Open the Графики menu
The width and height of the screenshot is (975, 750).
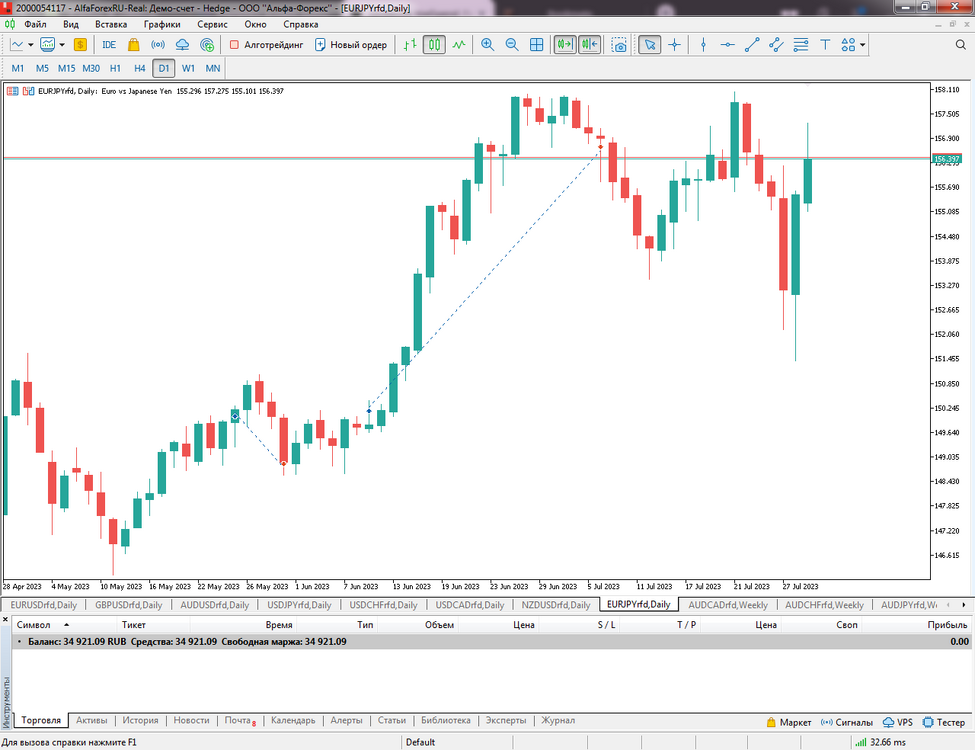[162, 24]
